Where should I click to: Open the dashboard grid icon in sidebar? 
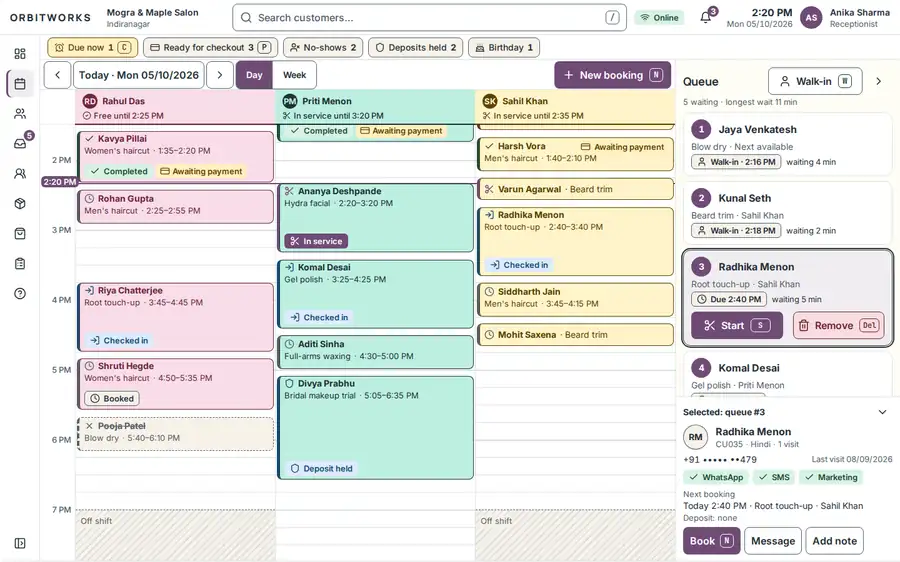click(x=20, y=53)
